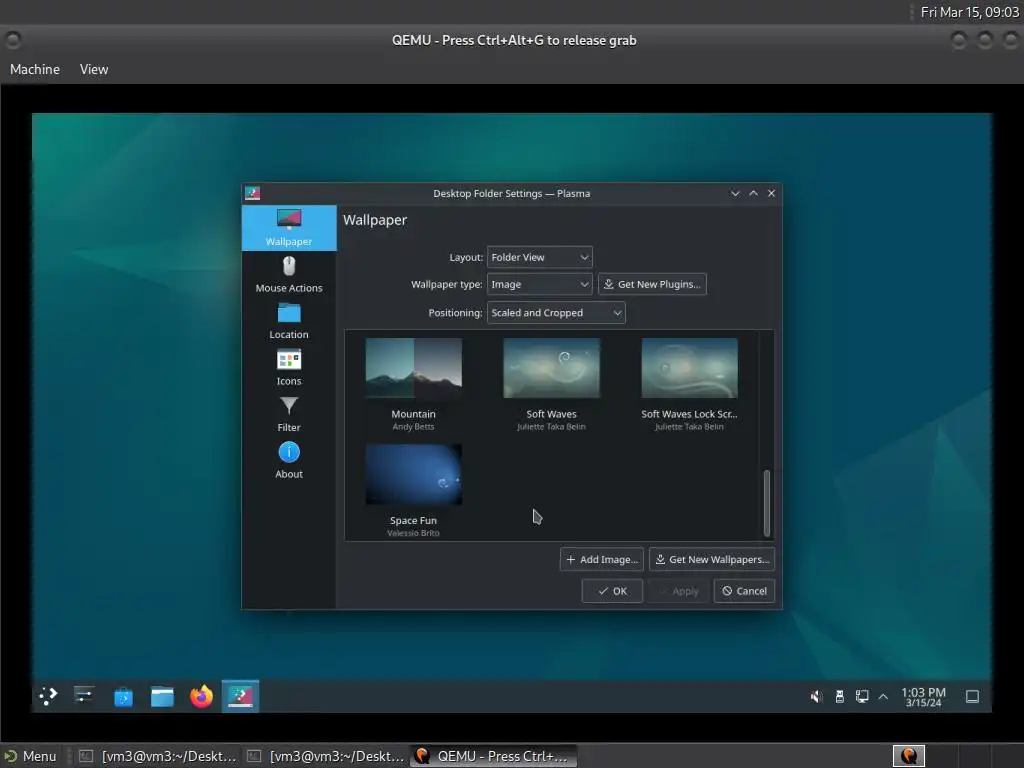Open the Machine menu in QEMU
The image size is (1024, 768).
pos(35,69)
